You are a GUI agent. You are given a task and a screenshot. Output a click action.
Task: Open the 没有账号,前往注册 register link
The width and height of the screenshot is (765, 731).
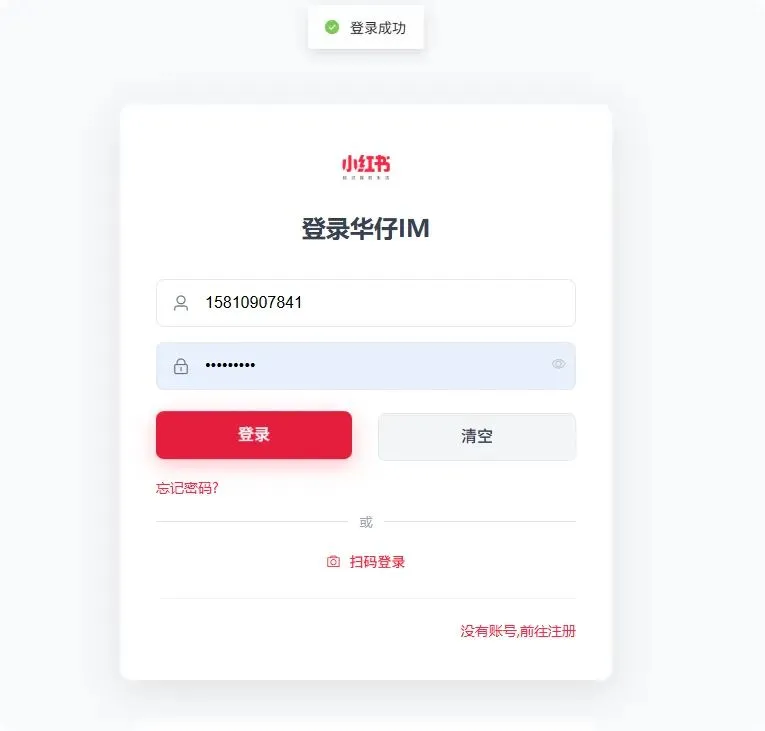point(518,631)
